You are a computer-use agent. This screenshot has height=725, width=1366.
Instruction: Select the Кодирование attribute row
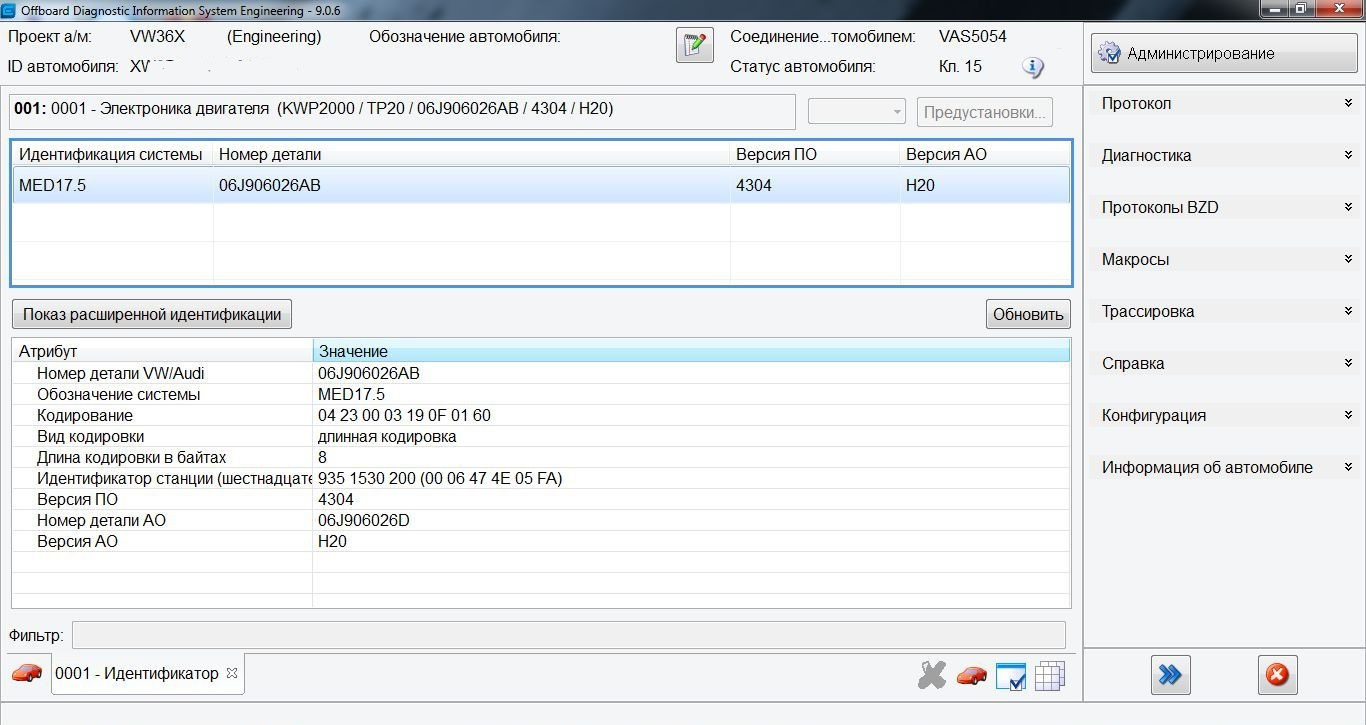click(541, 415)
